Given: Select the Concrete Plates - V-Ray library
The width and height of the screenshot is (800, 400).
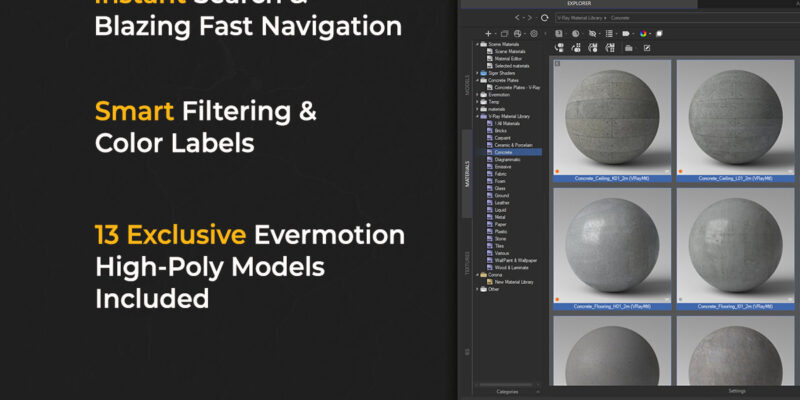Looking at the screenshot, I should pos(517,87).
